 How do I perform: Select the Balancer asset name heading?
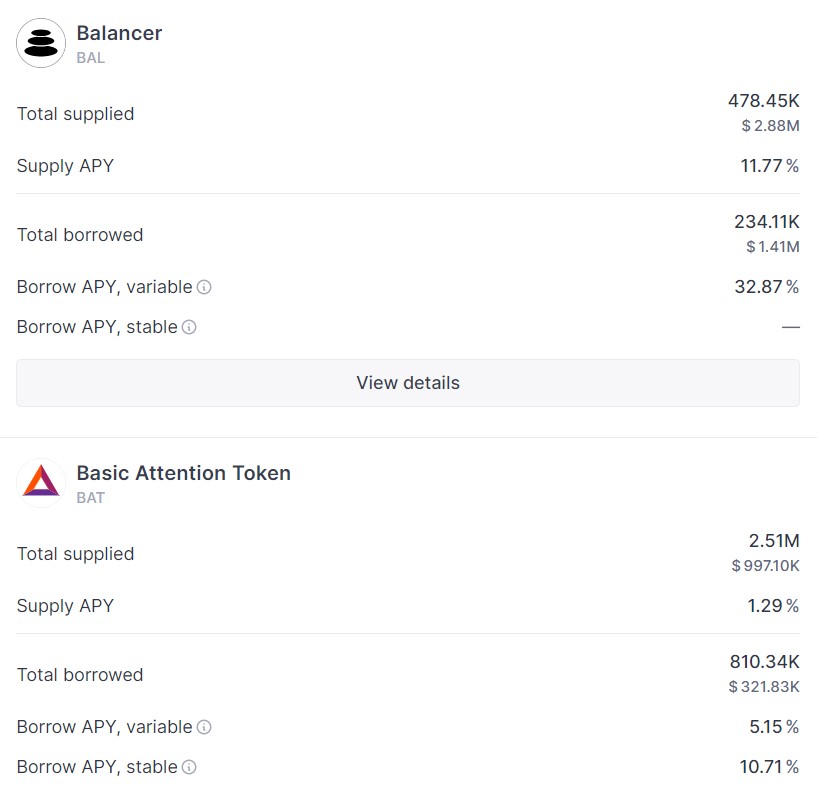point(119,33)
